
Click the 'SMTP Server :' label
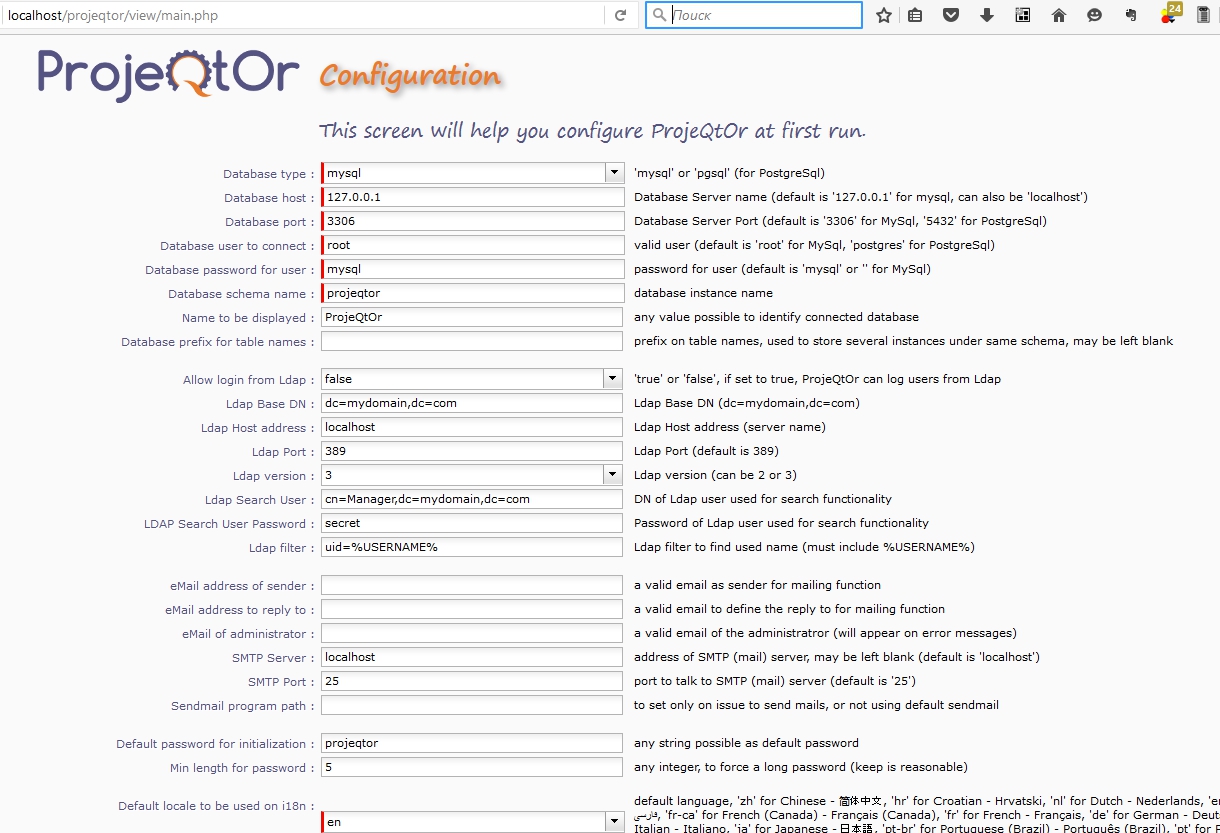(x=274, y=658)
